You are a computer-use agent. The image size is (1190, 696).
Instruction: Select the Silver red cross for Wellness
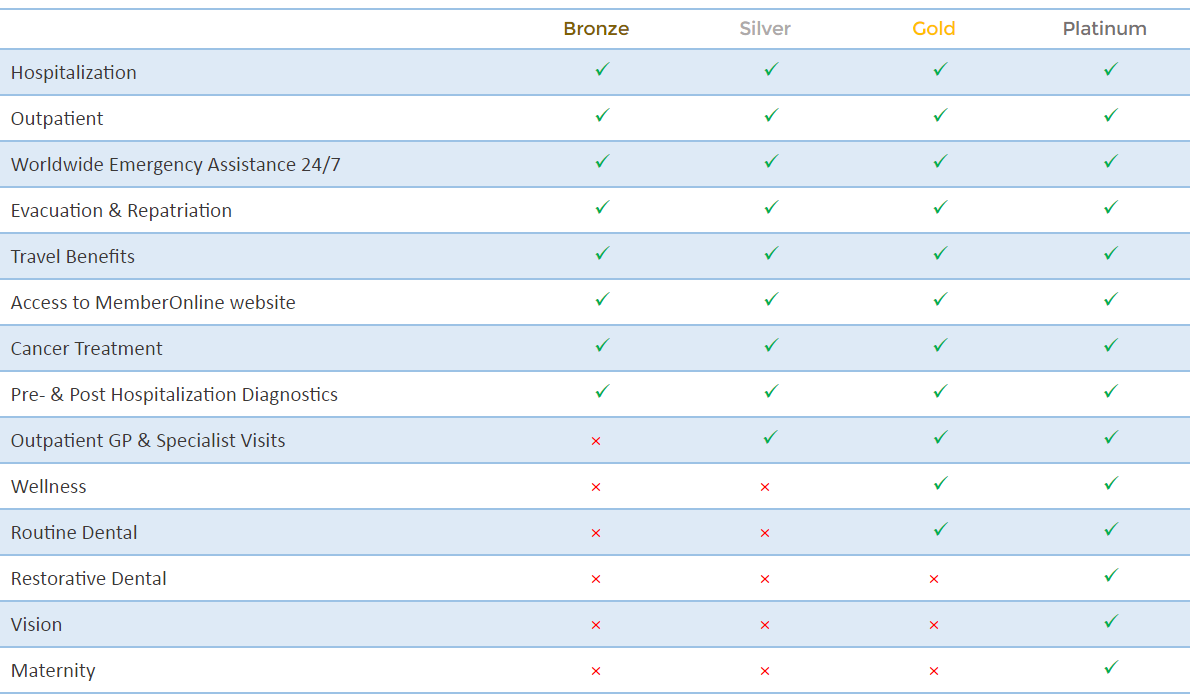click(765, 487)
